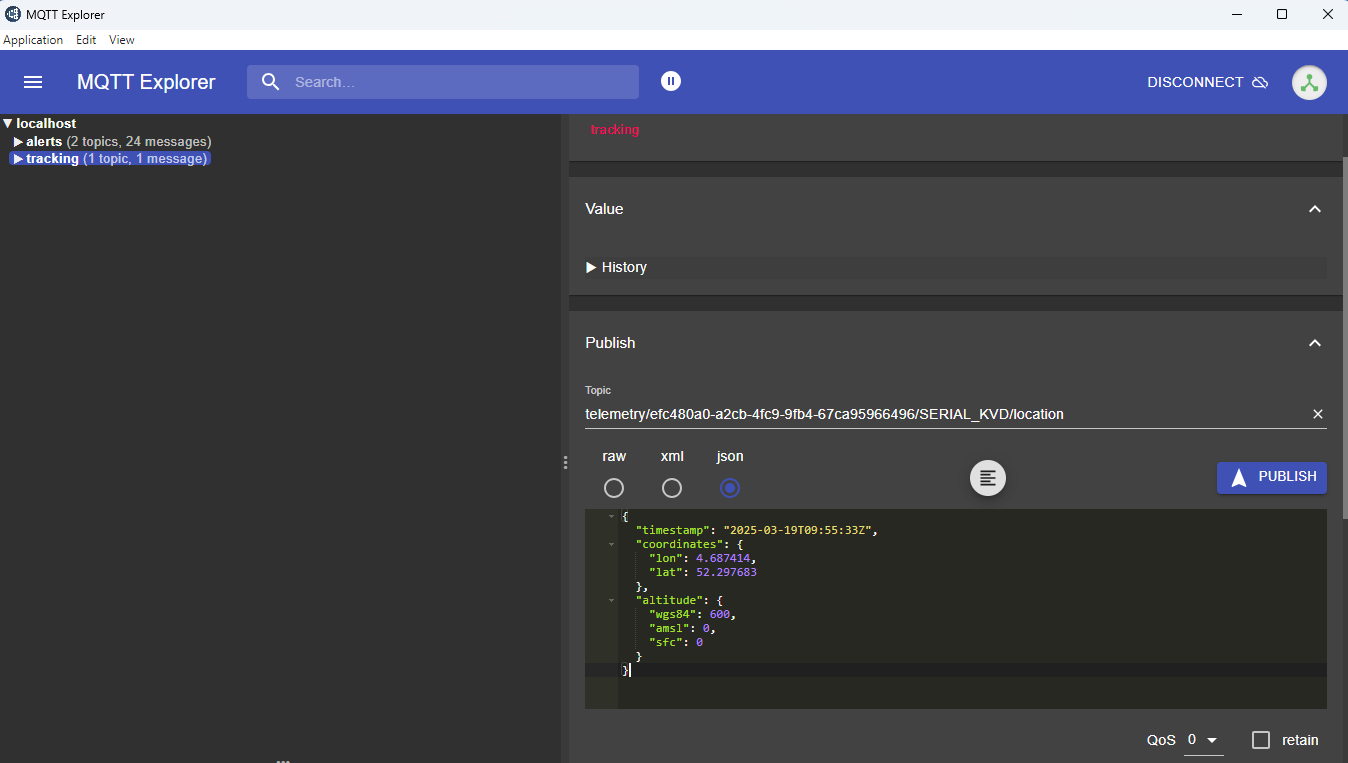The height and width of the screenshot is (763, 1348).
Task: Select the alerts tree row
Action: [112, 142]
